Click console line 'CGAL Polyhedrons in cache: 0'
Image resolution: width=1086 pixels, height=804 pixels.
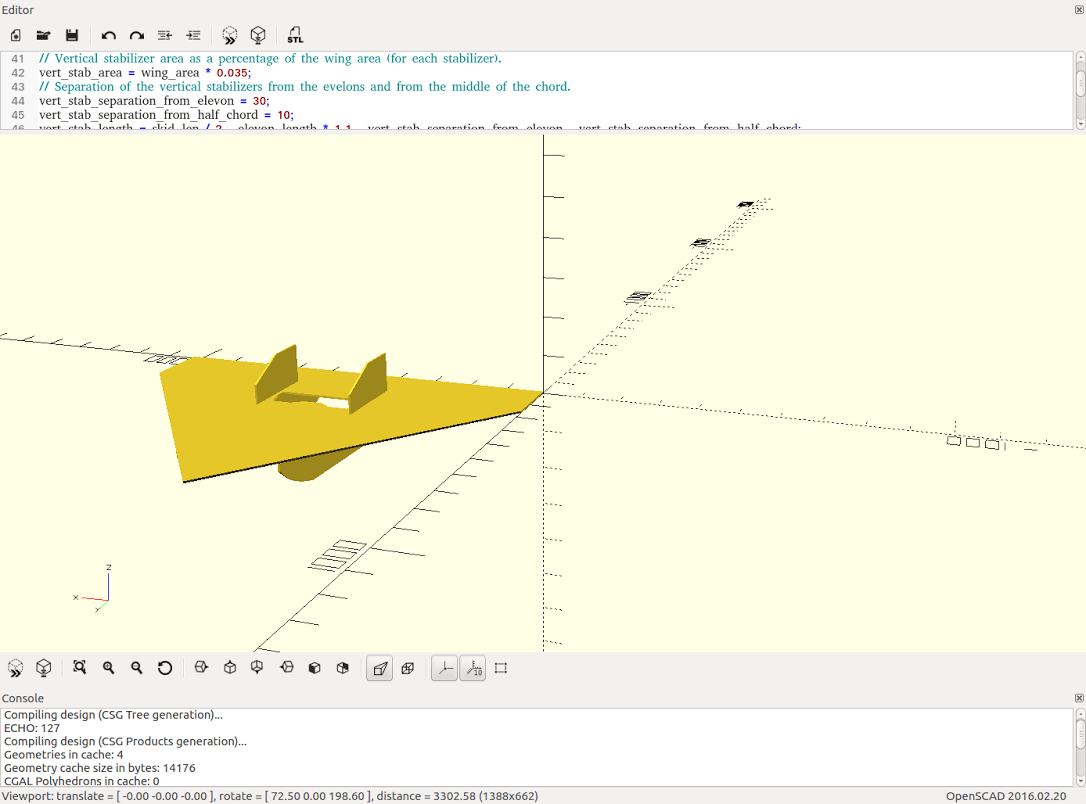(82, 780)
